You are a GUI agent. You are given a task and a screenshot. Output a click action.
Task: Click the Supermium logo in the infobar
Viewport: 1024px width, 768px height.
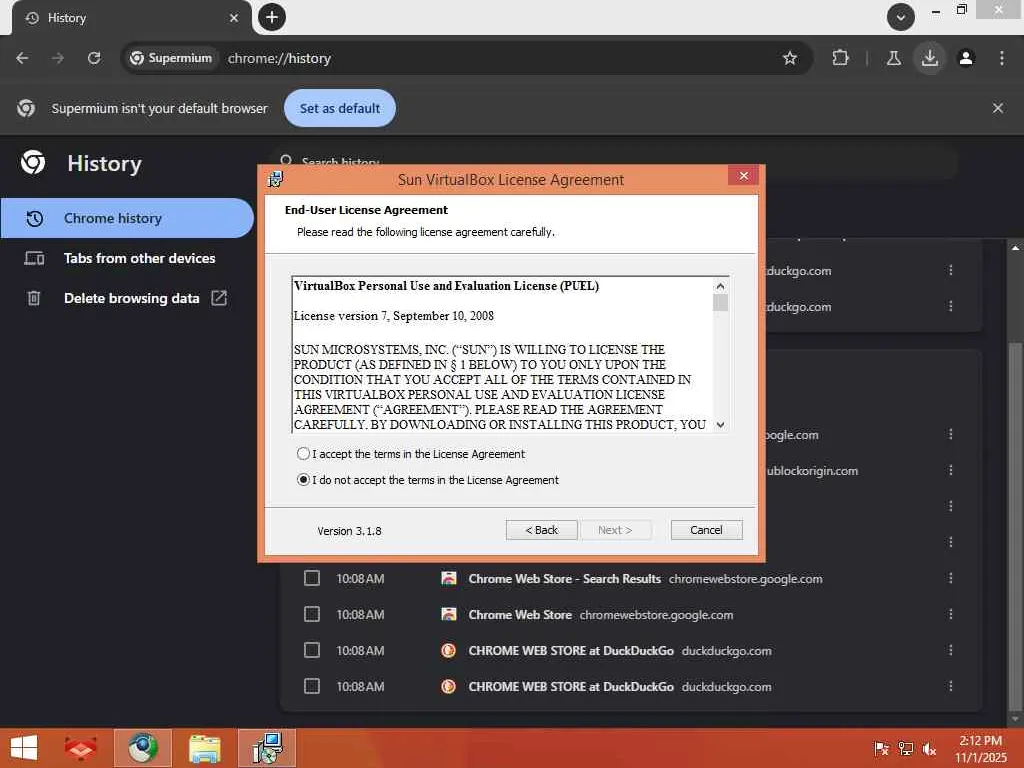pos(26,108)
